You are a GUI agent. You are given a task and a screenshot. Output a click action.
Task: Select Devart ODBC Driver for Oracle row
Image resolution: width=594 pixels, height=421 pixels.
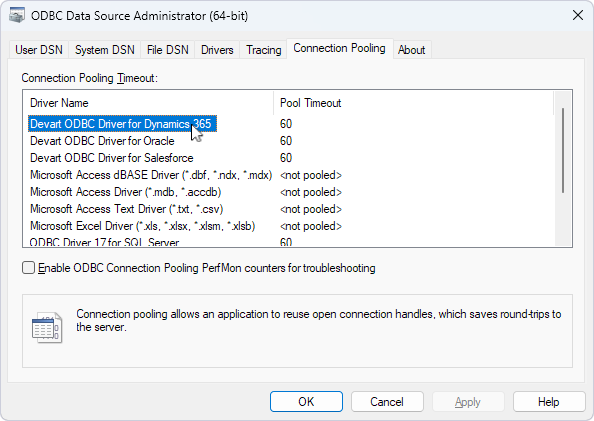[x=102, y=141]
